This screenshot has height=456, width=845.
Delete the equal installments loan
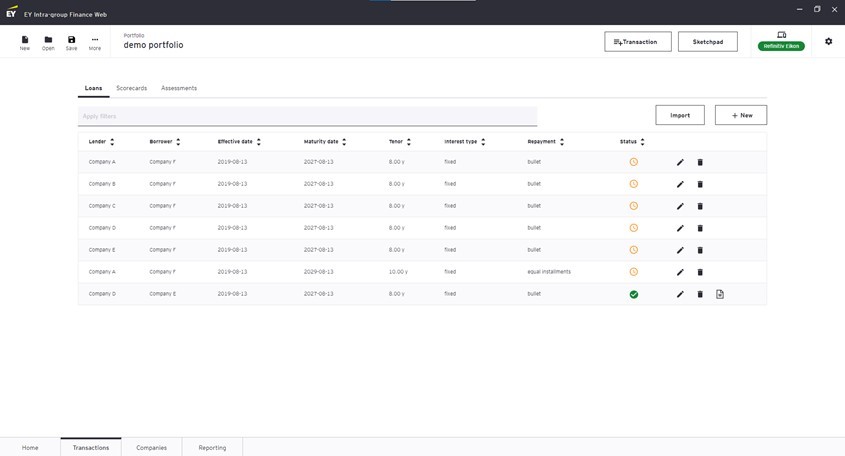(700, 272)
